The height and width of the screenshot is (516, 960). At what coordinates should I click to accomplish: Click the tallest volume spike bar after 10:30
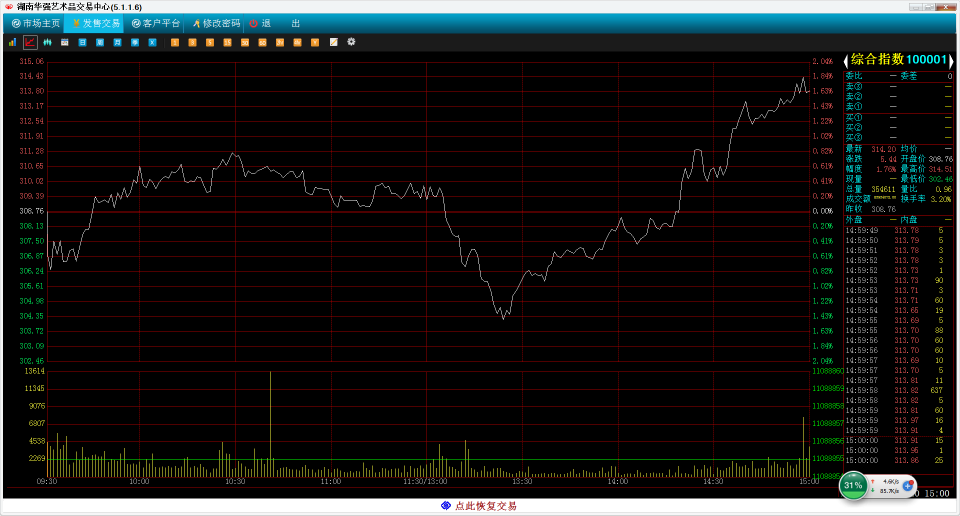270,424
